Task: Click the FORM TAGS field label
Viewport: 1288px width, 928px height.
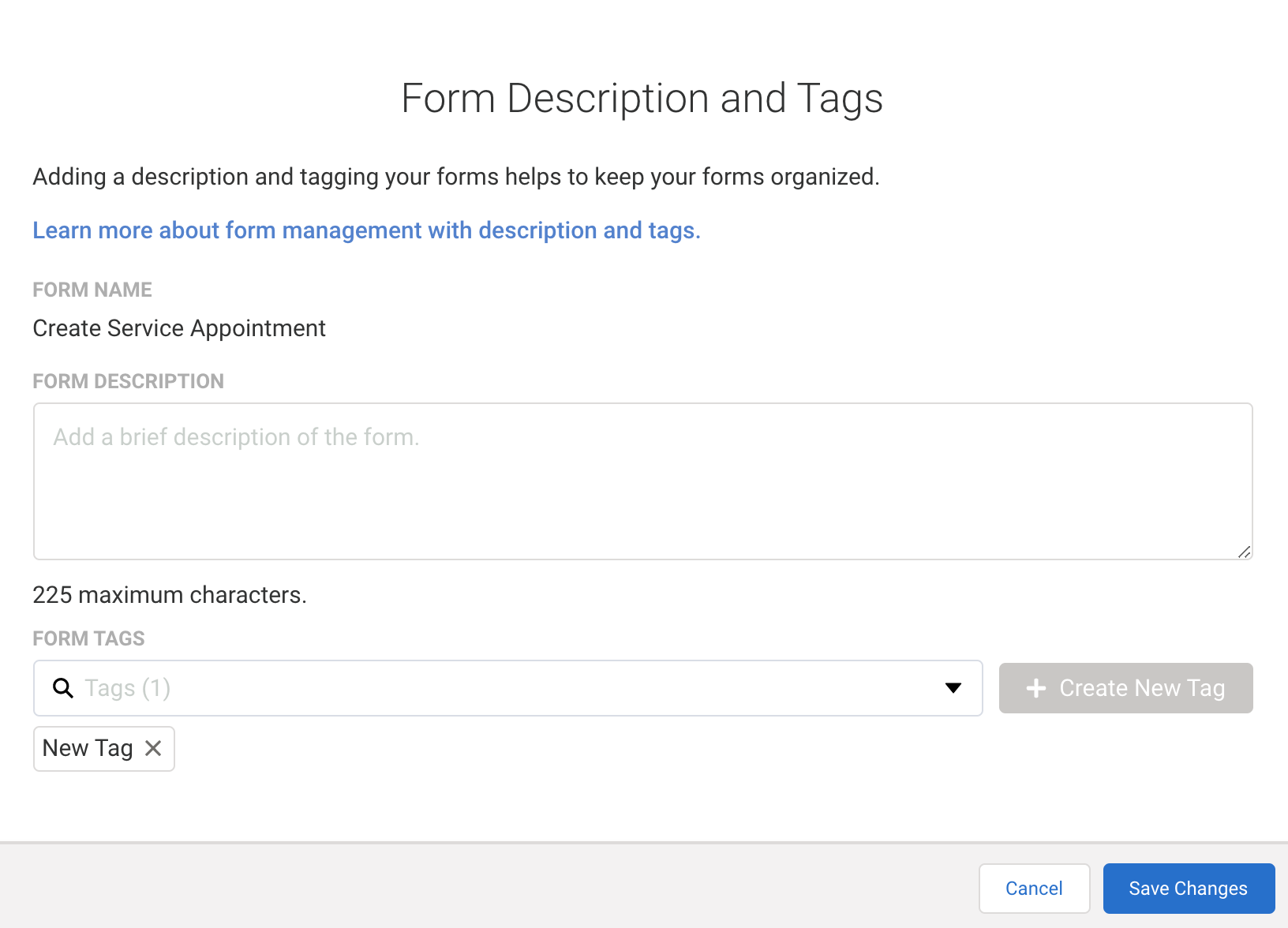Action: tap(88, 638)
